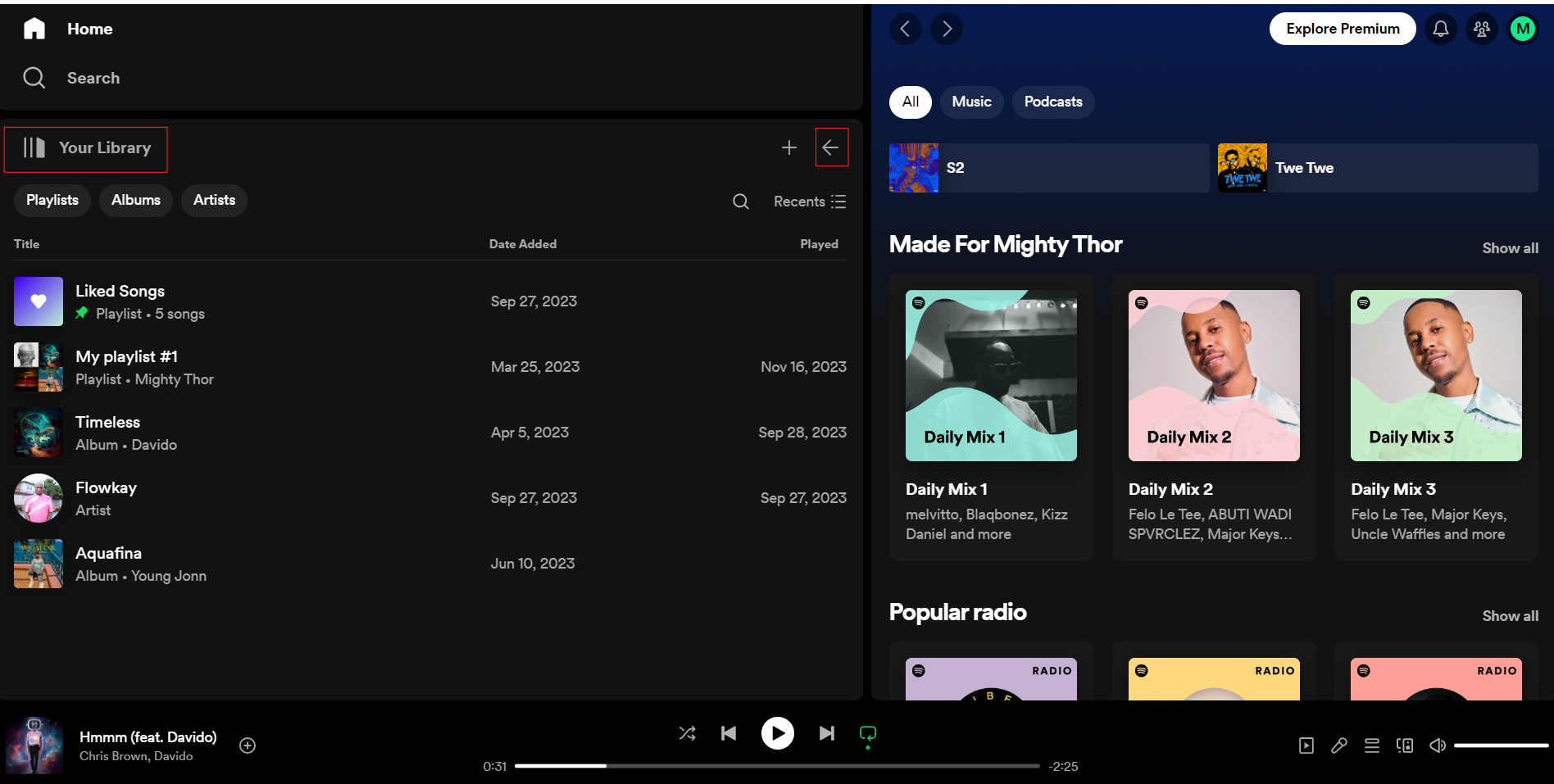1554x784 pixels.
Task: Select the Music filter chip
Action: [x=972, y=102]
